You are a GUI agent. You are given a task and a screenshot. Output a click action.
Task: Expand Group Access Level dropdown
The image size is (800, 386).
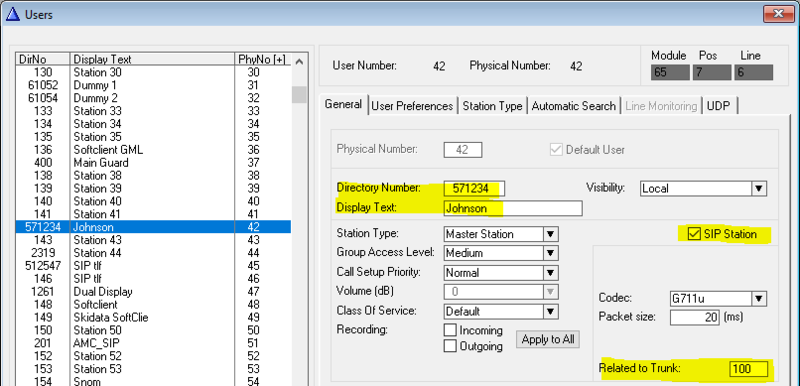(x=551, y=253)
